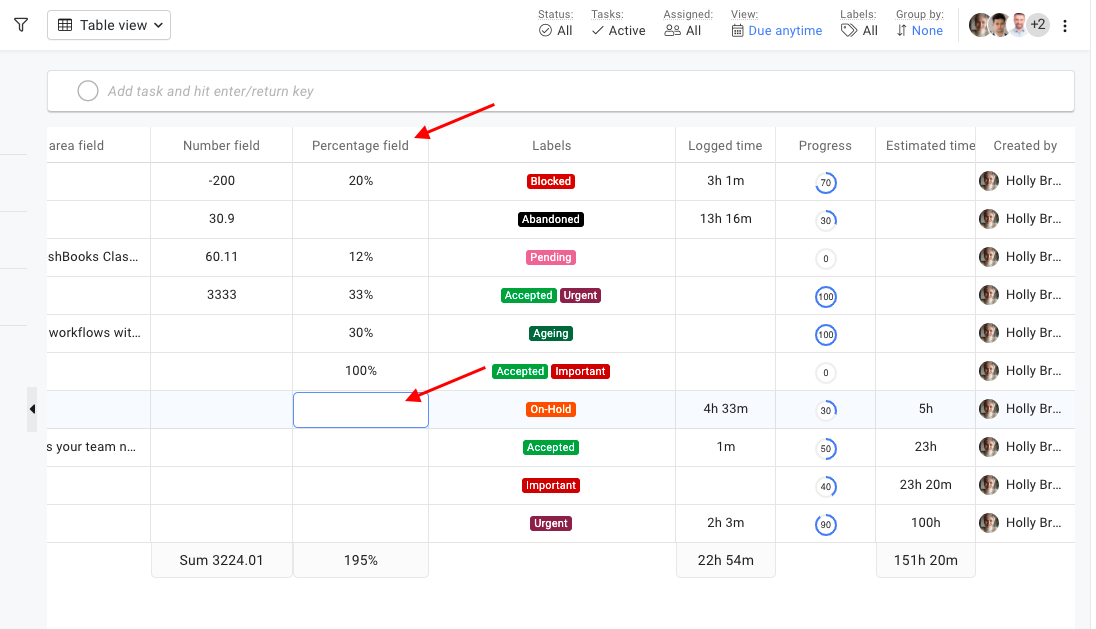Collapse the left sidebar arrow handle

[32, 409]
